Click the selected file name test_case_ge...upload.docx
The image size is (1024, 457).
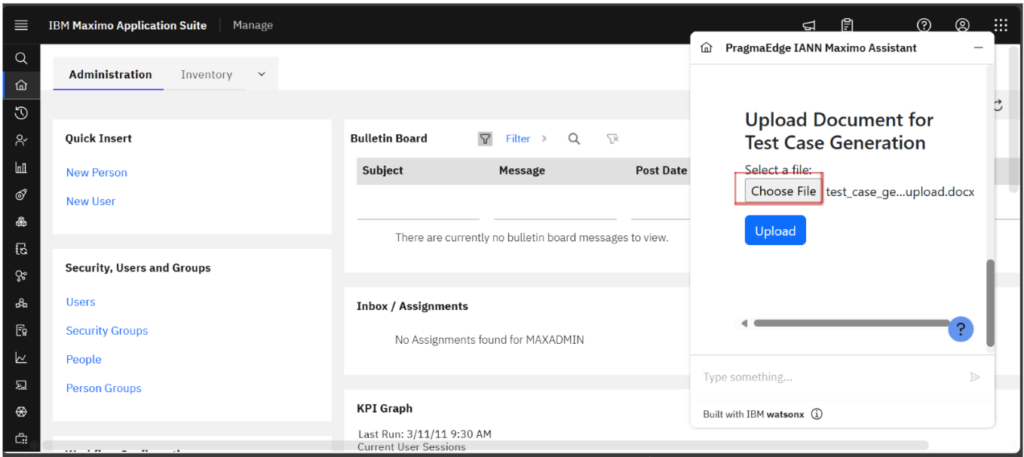pos(900,191)
